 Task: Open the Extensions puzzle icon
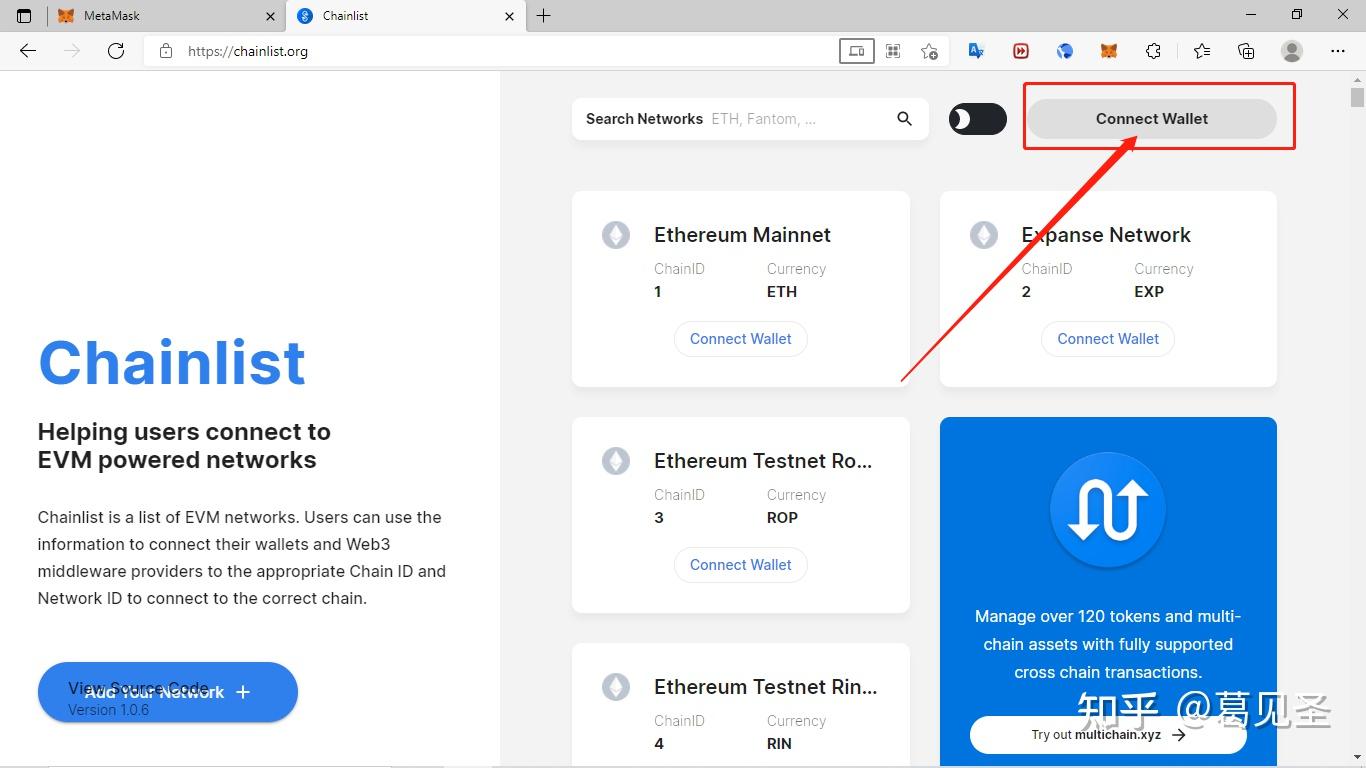coord(1153,51)
